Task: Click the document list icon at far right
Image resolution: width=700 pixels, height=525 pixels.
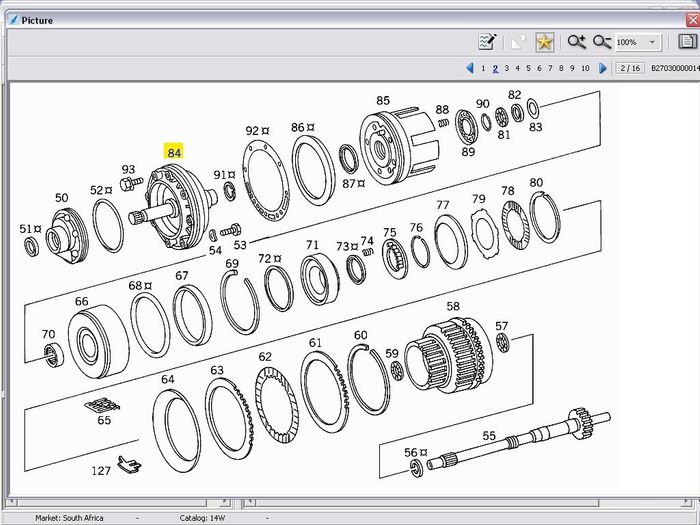Action: (687, 42)
